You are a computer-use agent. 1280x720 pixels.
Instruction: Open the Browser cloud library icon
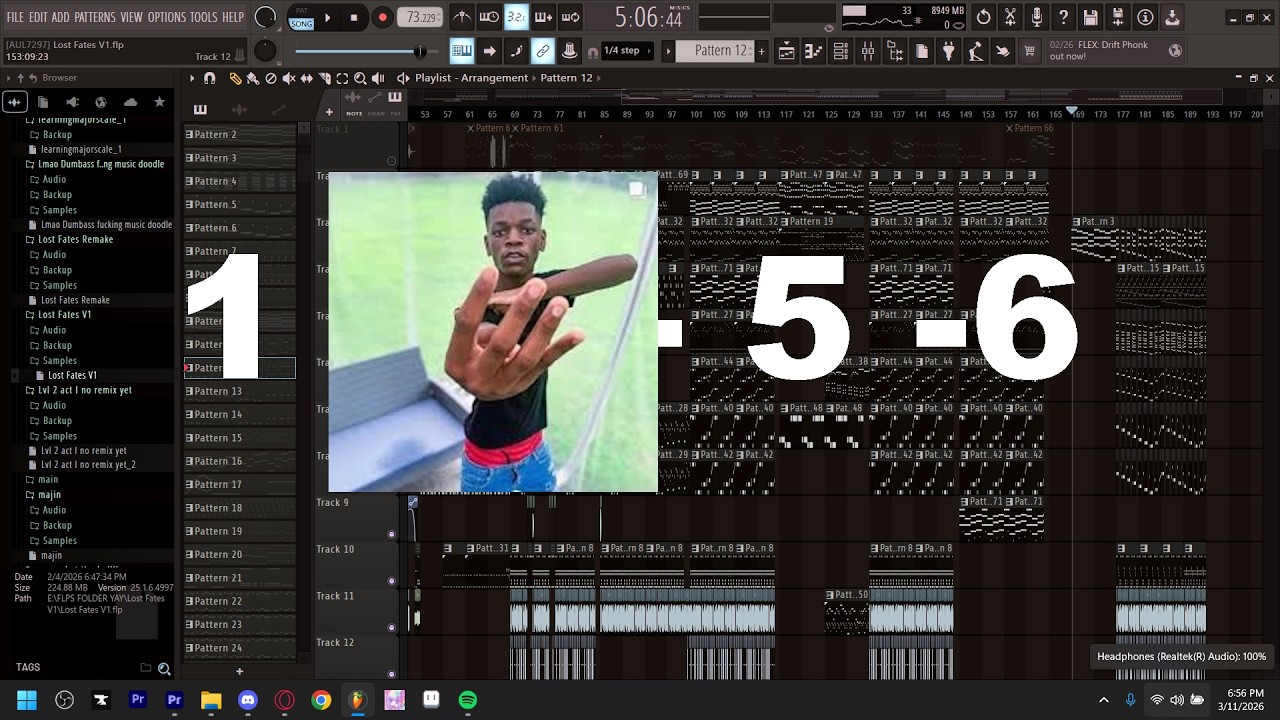(130, 102)
